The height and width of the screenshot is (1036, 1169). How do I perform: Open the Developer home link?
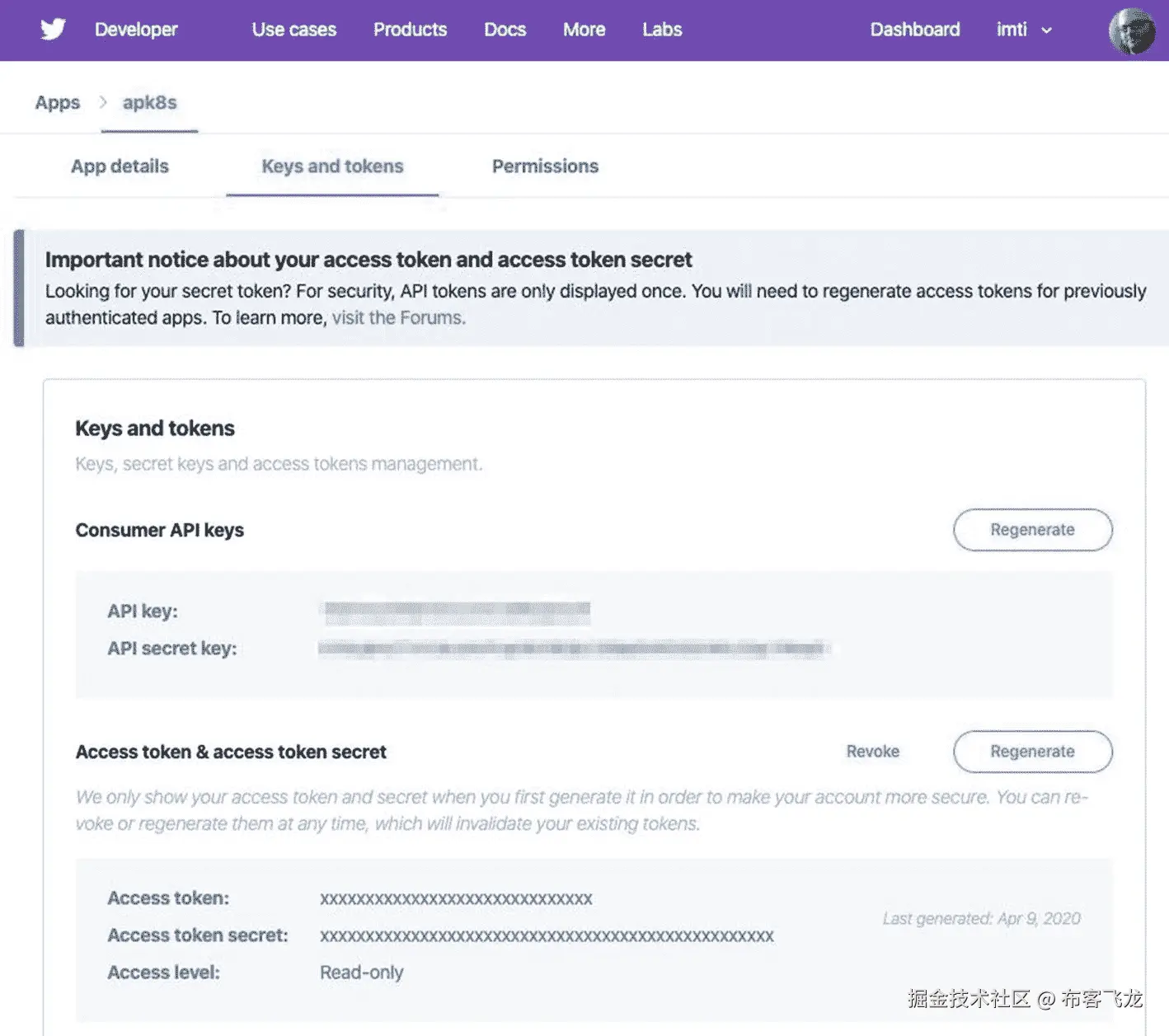[x=136, y=30]
